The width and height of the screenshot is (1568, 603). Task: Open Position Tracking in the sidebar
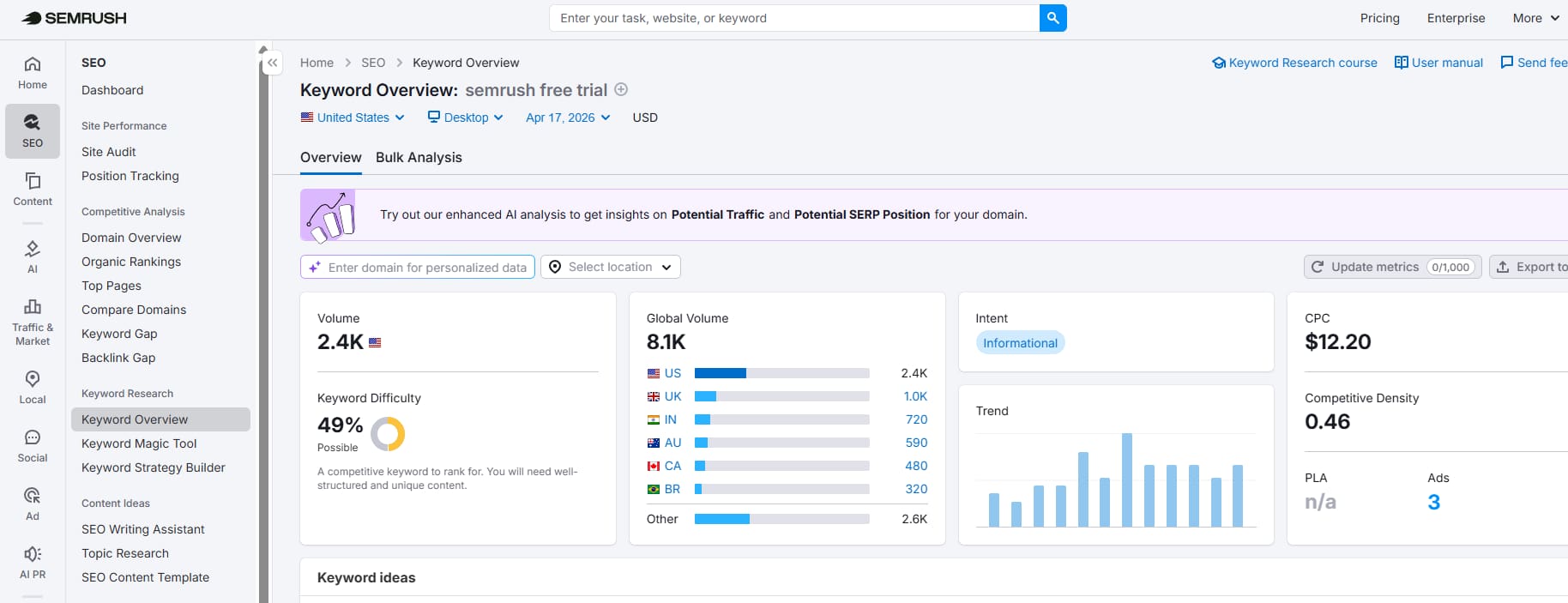130,176
